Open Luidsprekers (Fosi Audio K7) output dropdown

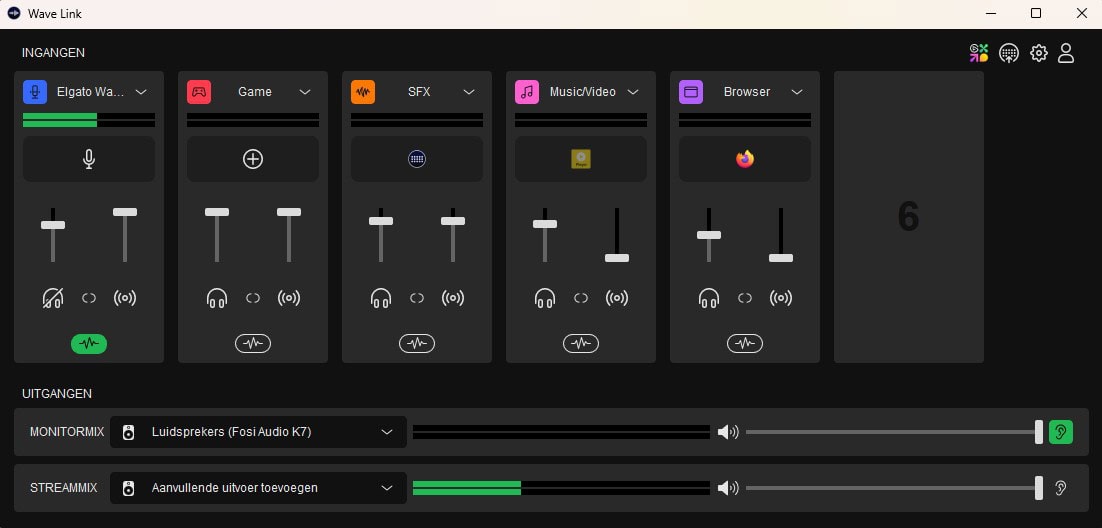click(259, 432)
